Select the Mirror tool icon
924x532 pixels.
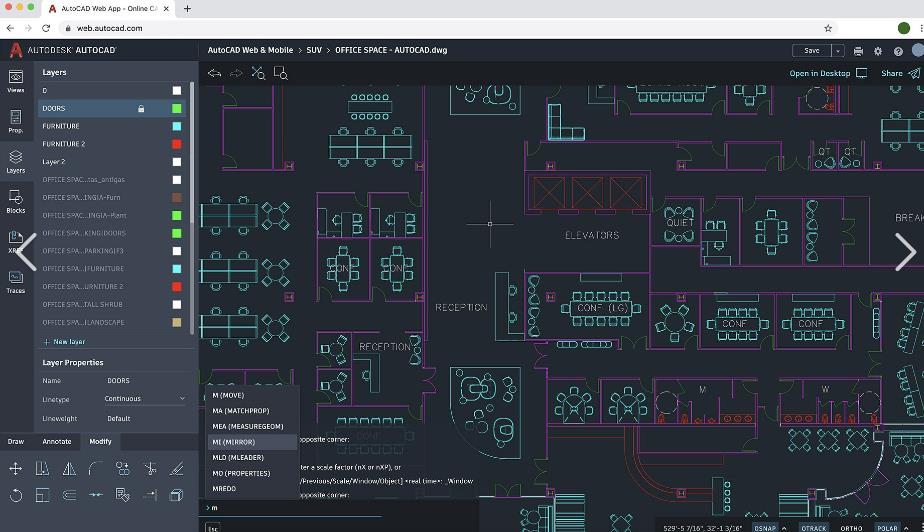pos(69,468)
